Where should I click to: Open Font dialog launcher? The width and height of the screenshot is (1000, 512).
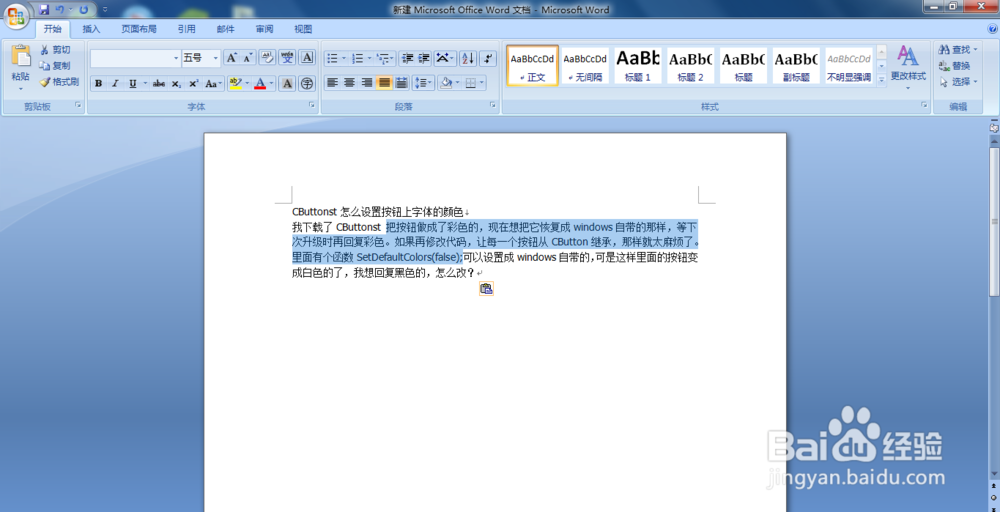pyautogui.click(x=312, y=105)
